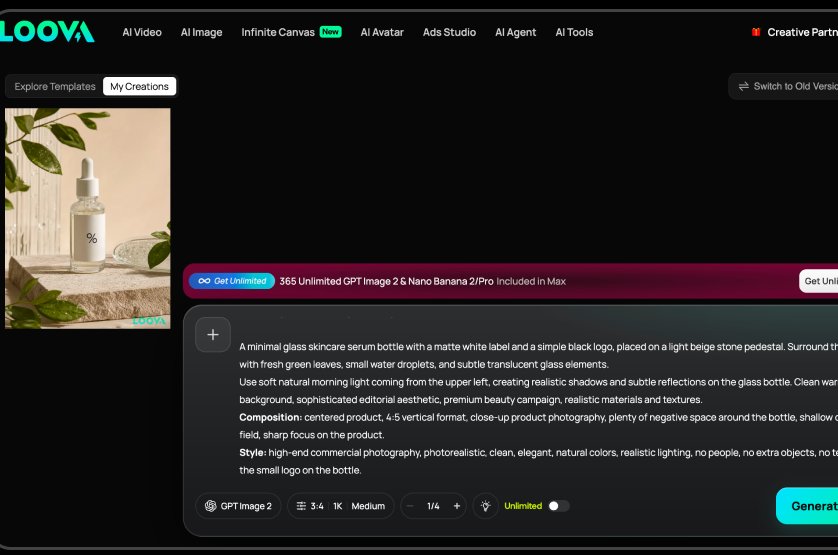Select the My Creations tab
The image size is (838, 555).
pyautogui.click(x=139, y=86)
